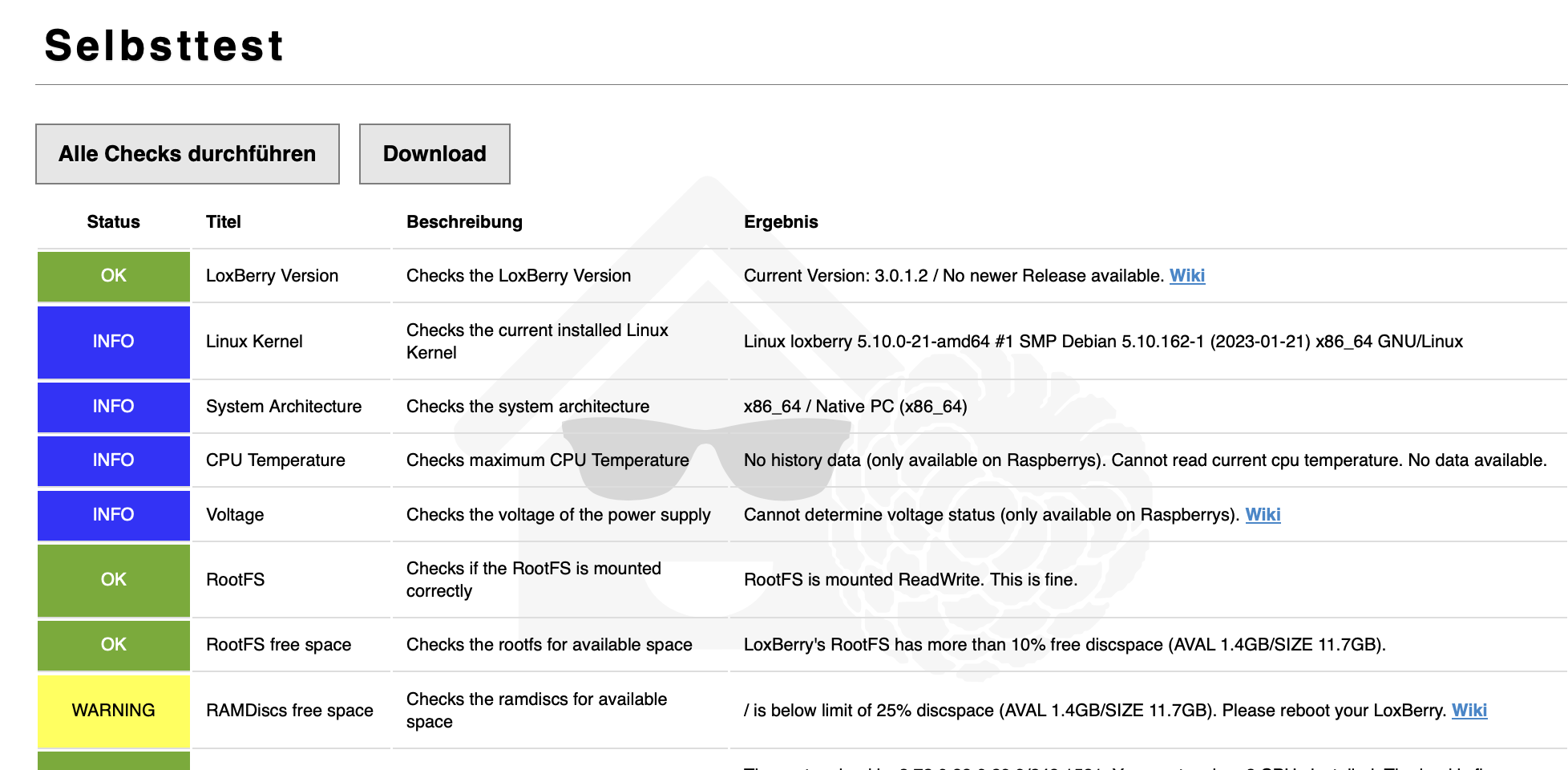Image resolution: width=1568 pixels, height=770 pixels.
Task: Click the OK status badge for RootFS
Action: click(x=114, y=580)
